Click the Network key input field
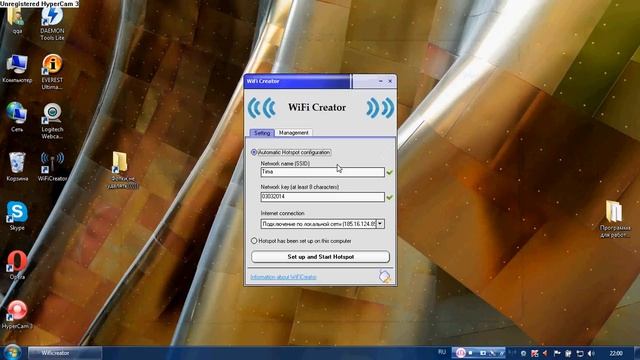The width and height of the screenshot is (640, 360). [322, 197]
